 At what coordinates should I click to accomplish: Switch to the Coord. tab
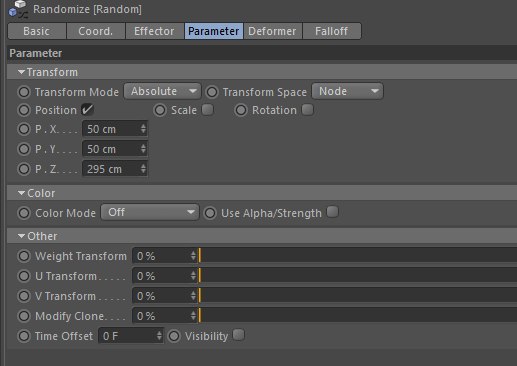click(x=96, y=31)
